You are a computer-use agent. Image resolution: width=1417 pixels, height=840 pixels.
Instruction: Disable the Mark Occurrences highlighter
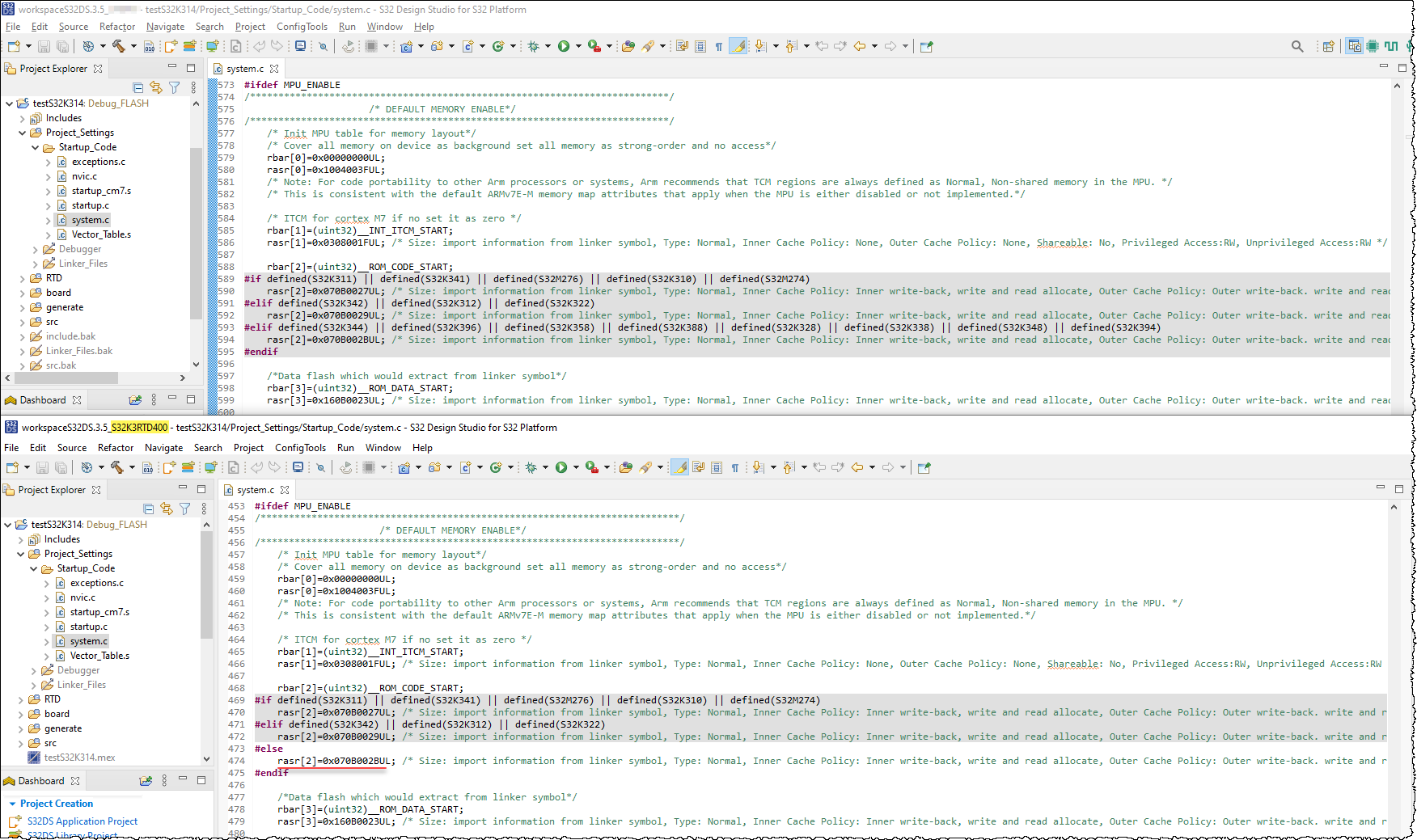pos(738,46)
